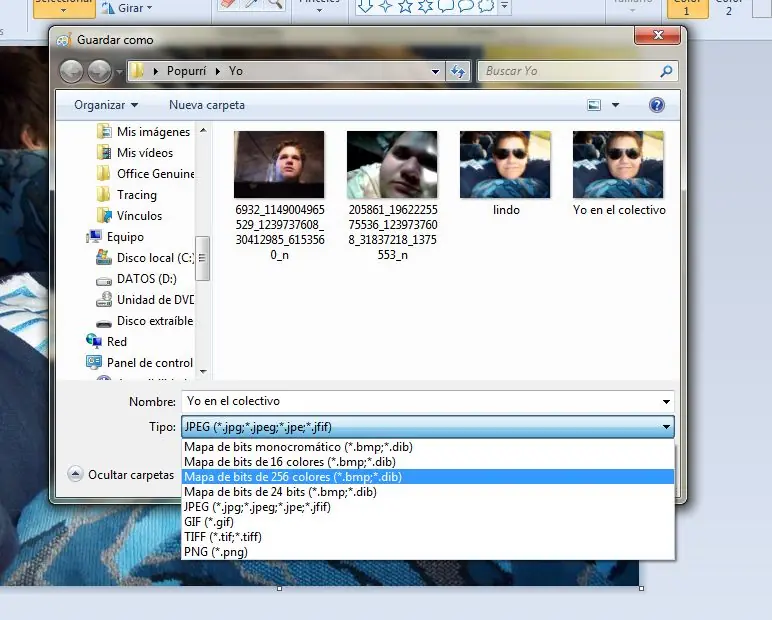
Task: Choose PNG (*.png) file type
Action: tap(428, 552)
